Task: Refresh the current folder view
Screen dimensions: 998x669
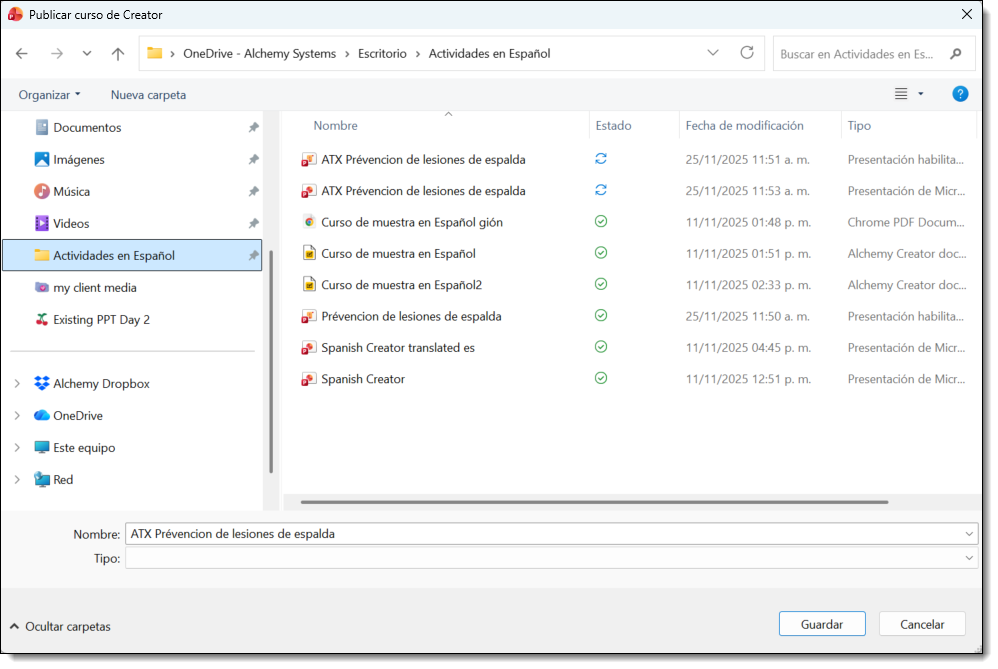Action: coord(746,53)
